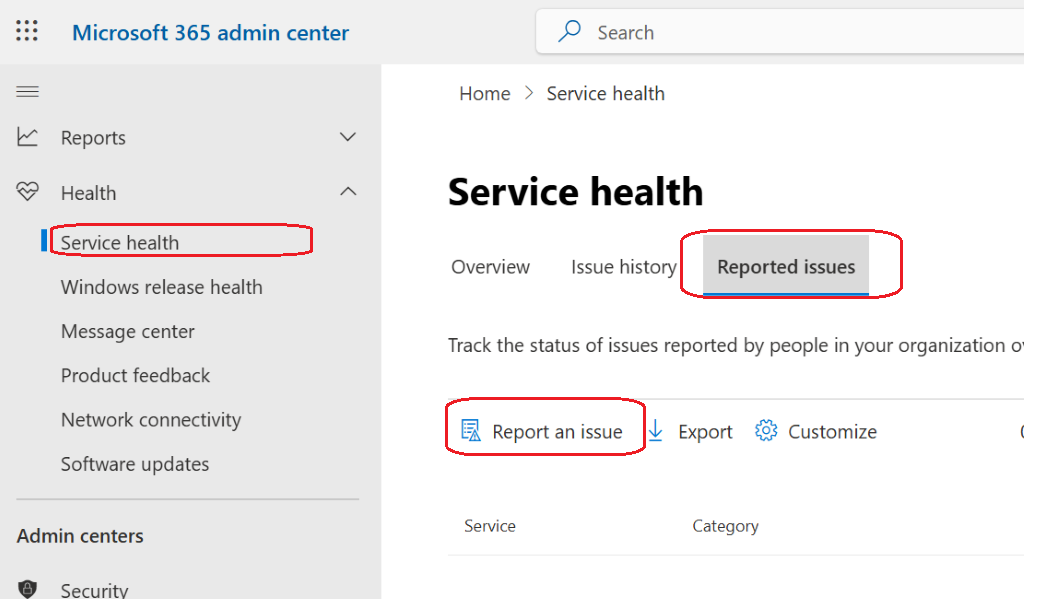
Task: Open Software updates page
Action: pyautogui.click(x=135, y=464)
